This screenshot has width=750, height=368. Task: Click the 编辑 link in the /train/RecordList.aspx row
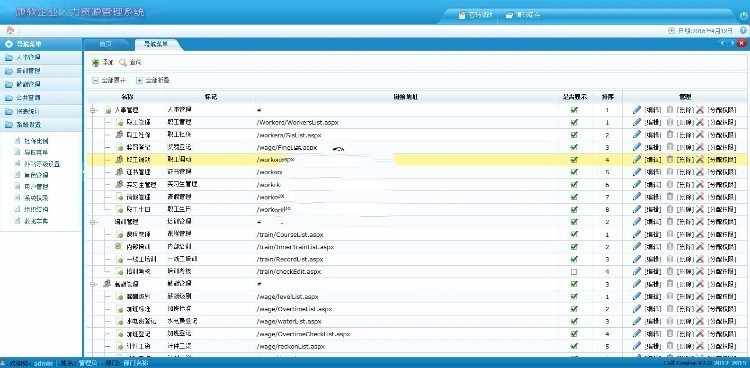tap(653, 259)
